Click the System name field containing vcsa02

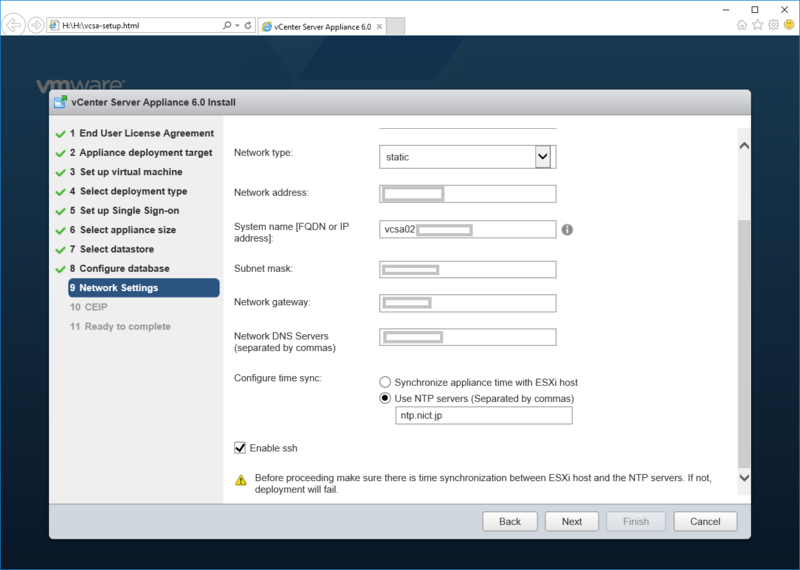click(468, 229)
